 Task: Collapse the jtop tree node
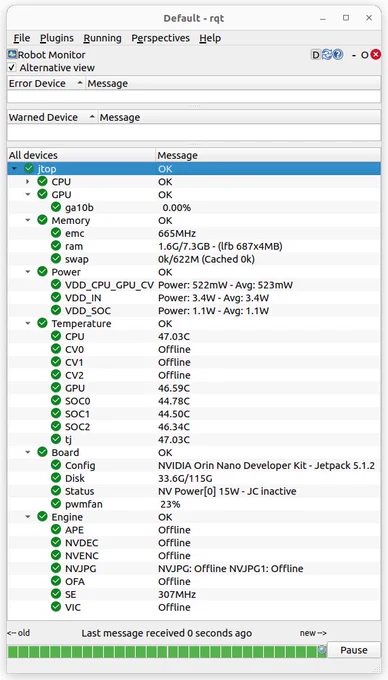15,169
